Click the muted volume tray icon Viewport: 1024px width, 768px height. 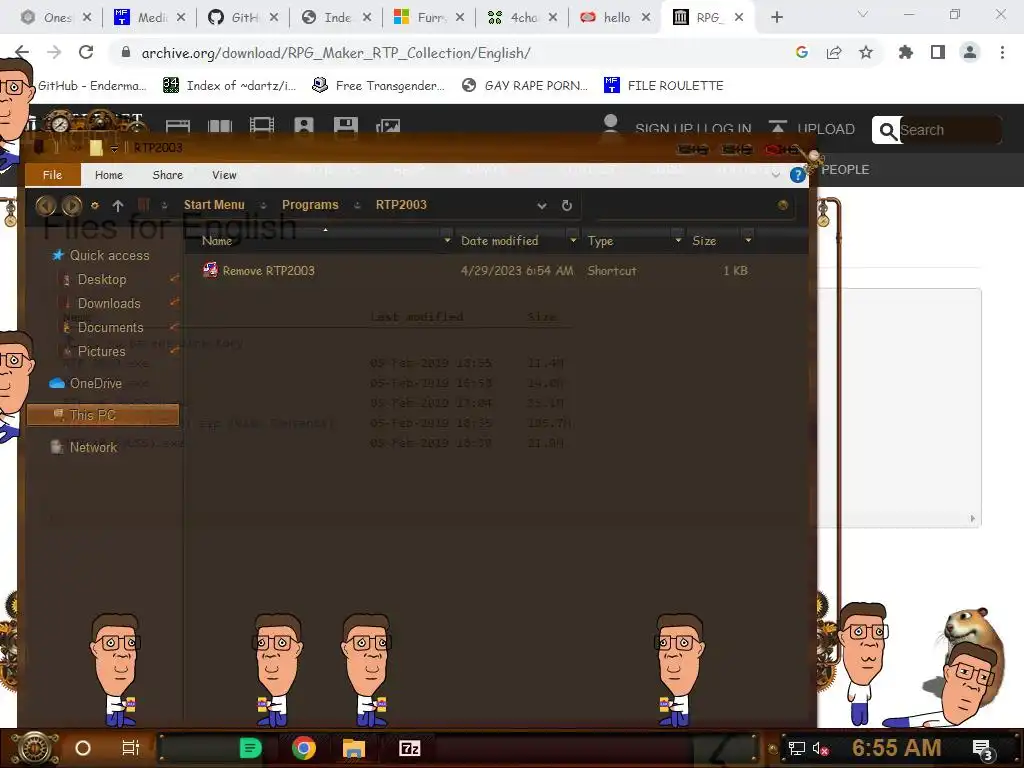tap(821, 748)
